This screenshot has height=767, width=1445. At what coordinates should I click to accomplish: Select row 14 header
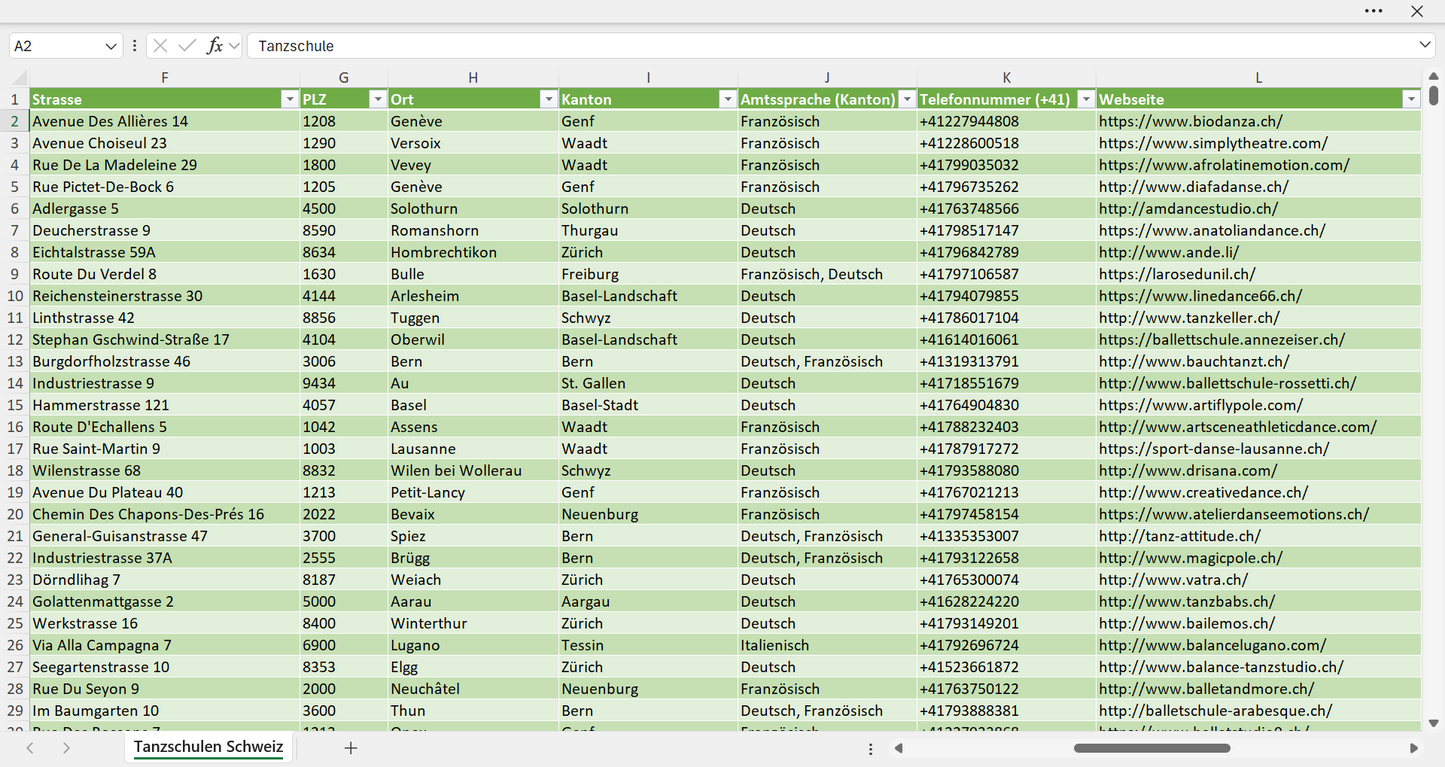(x=15, y=383)
